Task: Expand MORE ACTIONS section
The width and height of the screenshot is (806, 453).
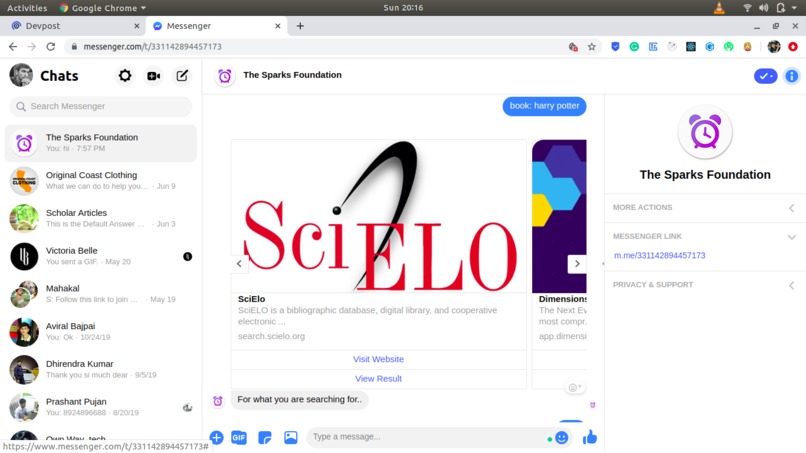Action: pos(705,208)
